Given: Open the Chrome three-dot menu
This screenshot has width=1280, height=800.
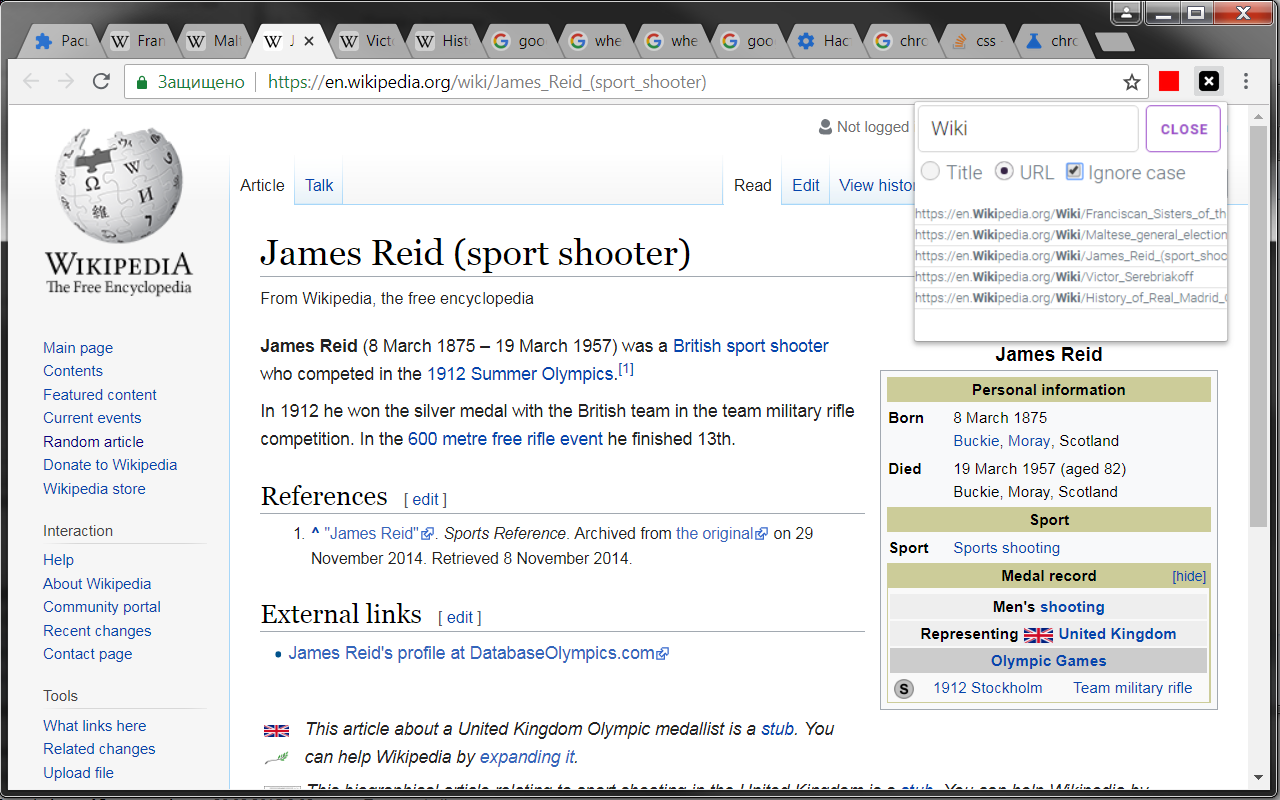Looking at the screenshot, I should click(1246, 82).
